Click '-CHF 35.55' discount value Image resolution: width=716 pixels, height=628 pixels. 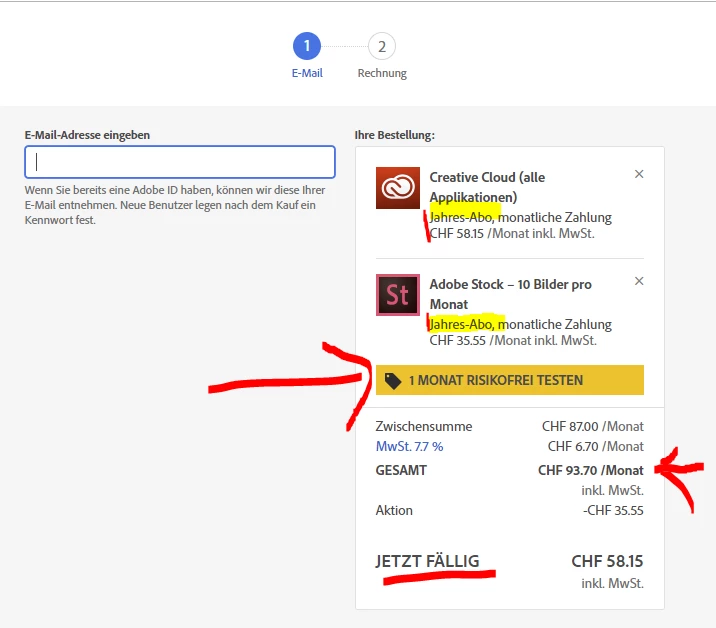(x=613, y=510)
